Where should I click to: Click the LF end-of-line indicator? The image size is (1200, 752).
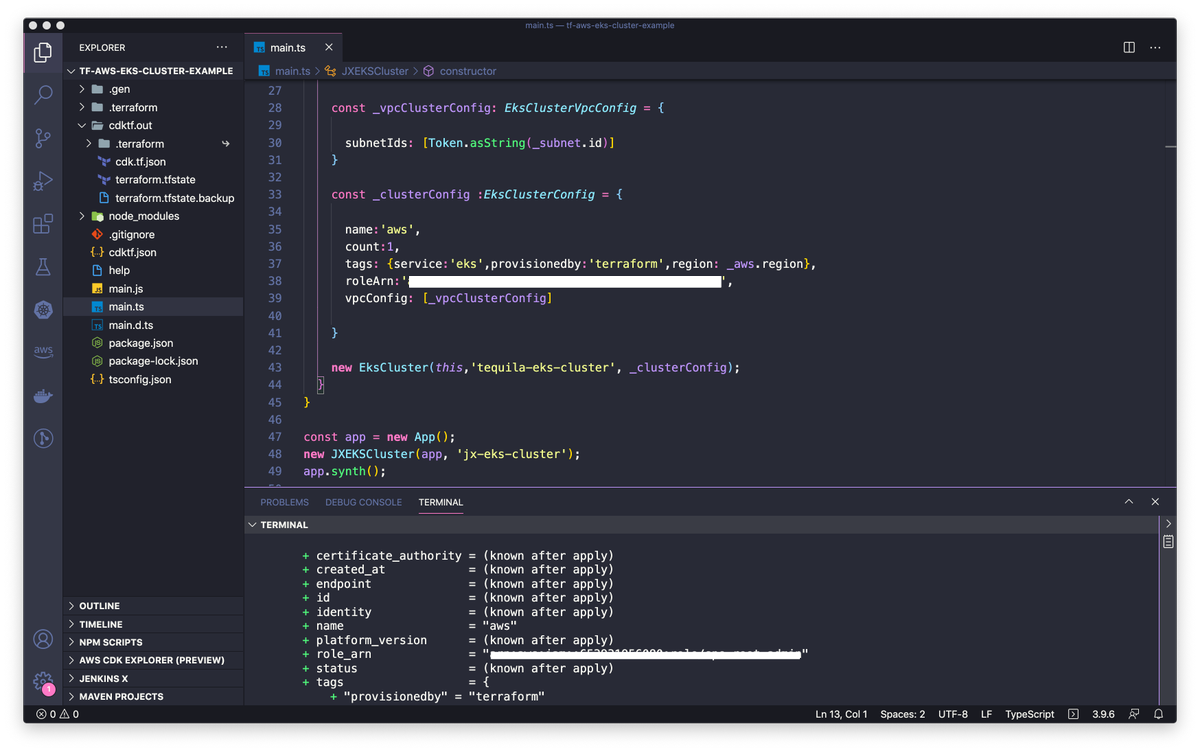986,714
